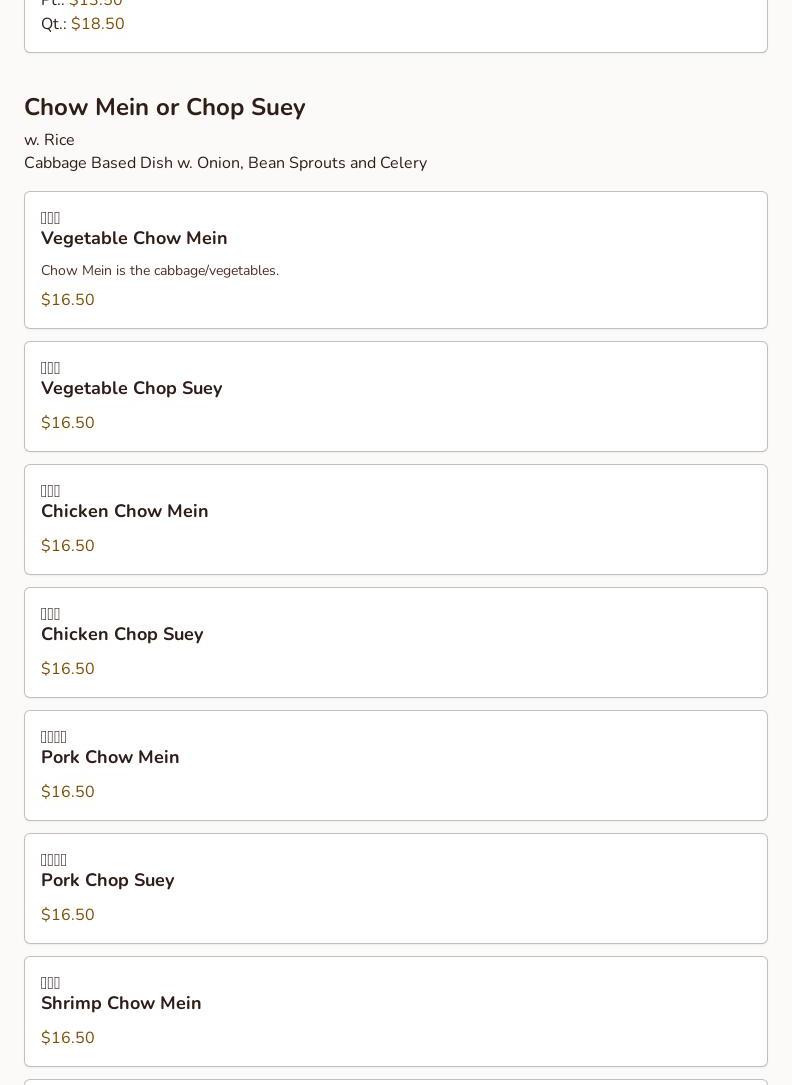Click the Chicken Chow Mein title
The height and width of the screenshot is (1085, 792).
point(124,511)
